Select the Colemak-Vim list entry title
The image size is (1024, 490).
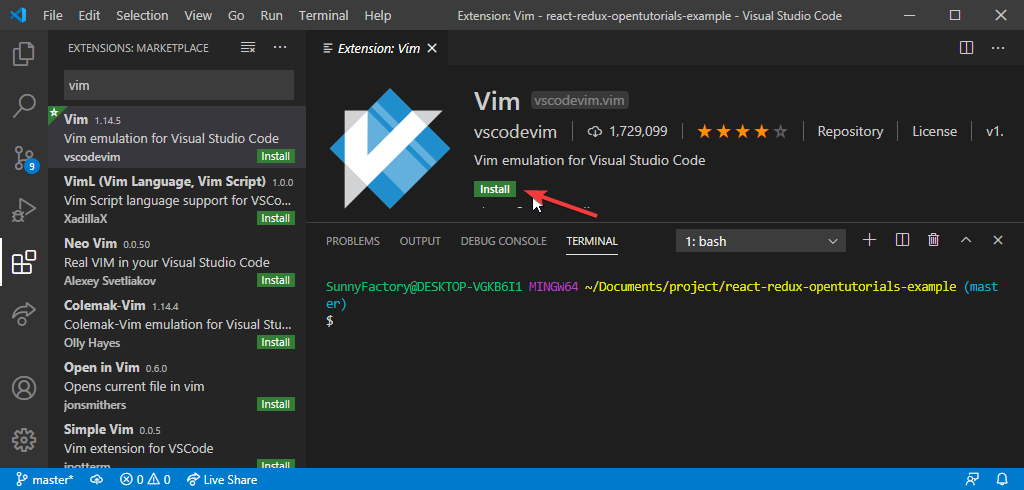104,305
